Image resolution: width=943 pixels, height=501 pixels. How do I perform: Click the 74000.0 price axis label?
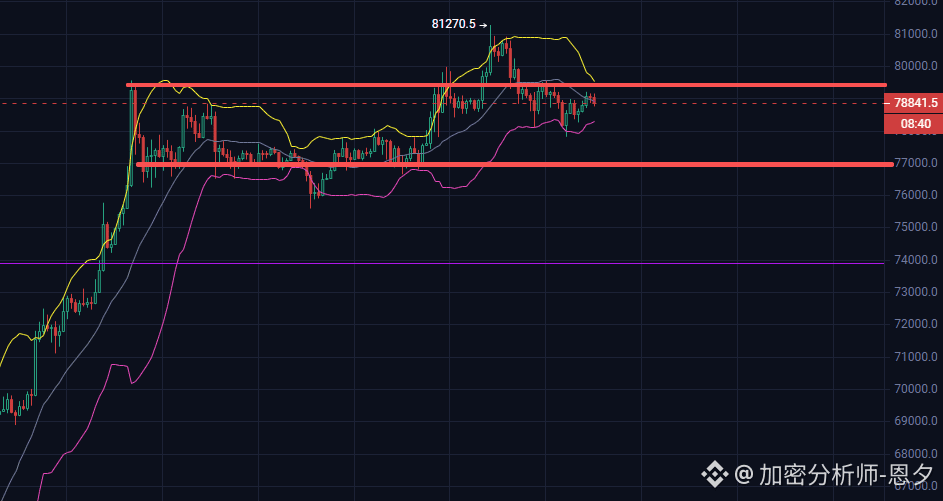[915, 260]
